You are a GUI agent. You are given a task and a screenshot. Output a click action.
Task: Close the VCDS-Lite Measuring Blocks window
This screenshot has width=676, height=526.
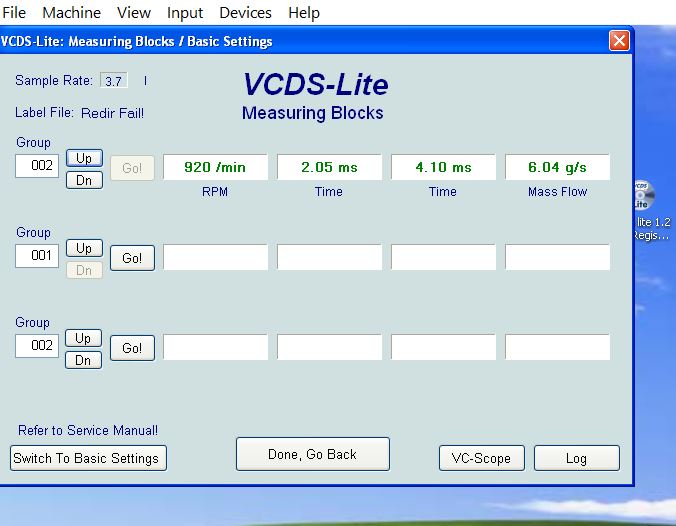point(619,41)
